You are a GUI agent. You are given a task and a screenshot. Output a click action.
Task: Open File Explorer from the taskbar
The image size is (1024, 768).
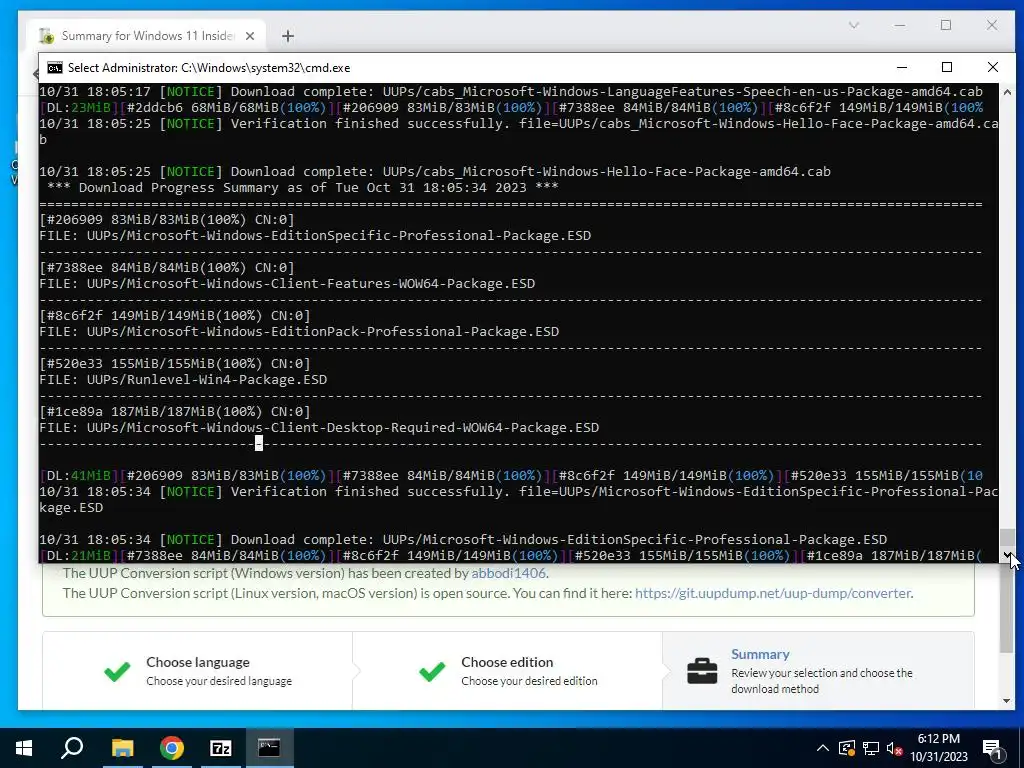coord(122,748)
